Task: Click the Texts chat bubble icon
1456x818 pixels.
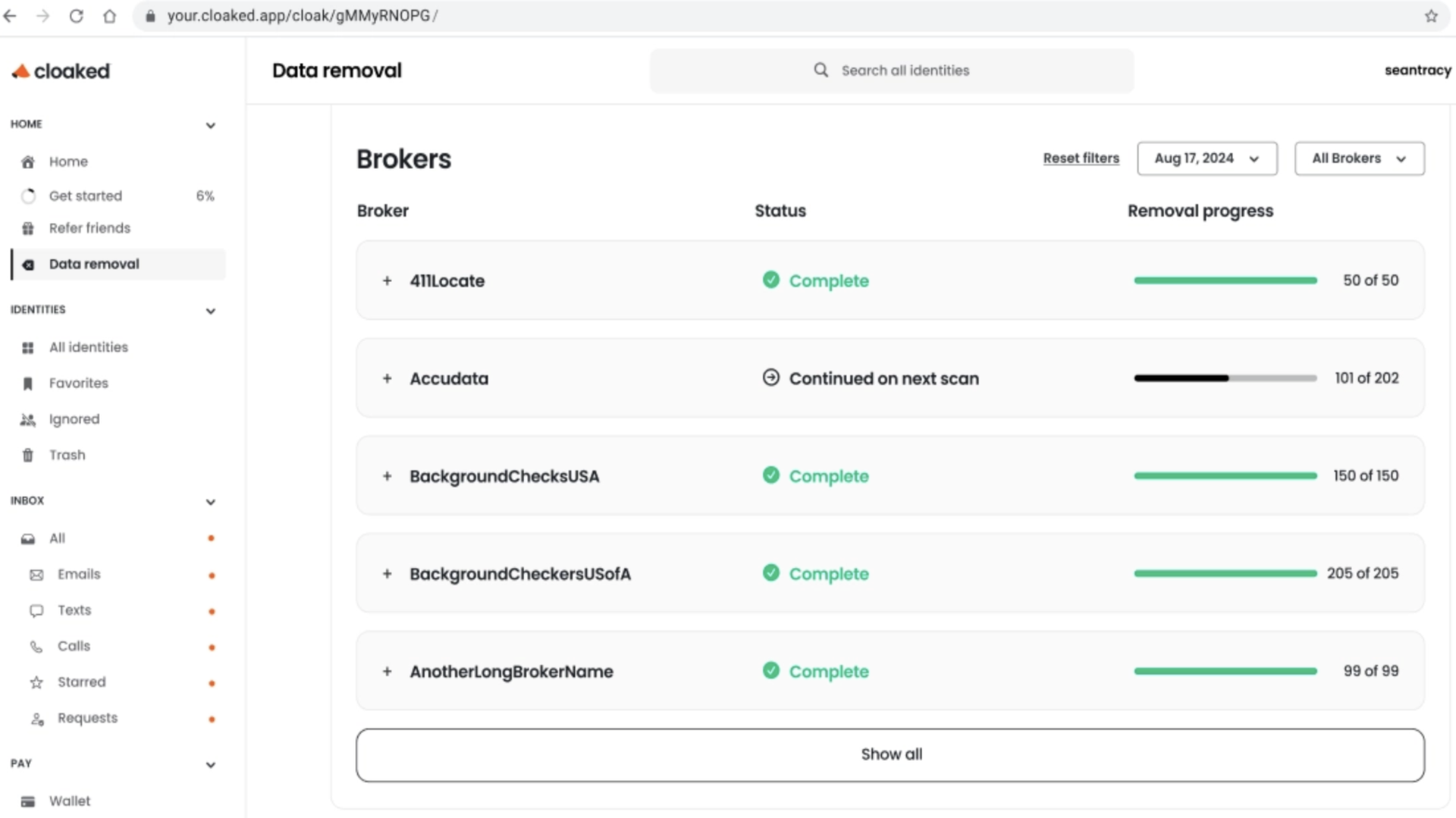Action: coord(36,611)
